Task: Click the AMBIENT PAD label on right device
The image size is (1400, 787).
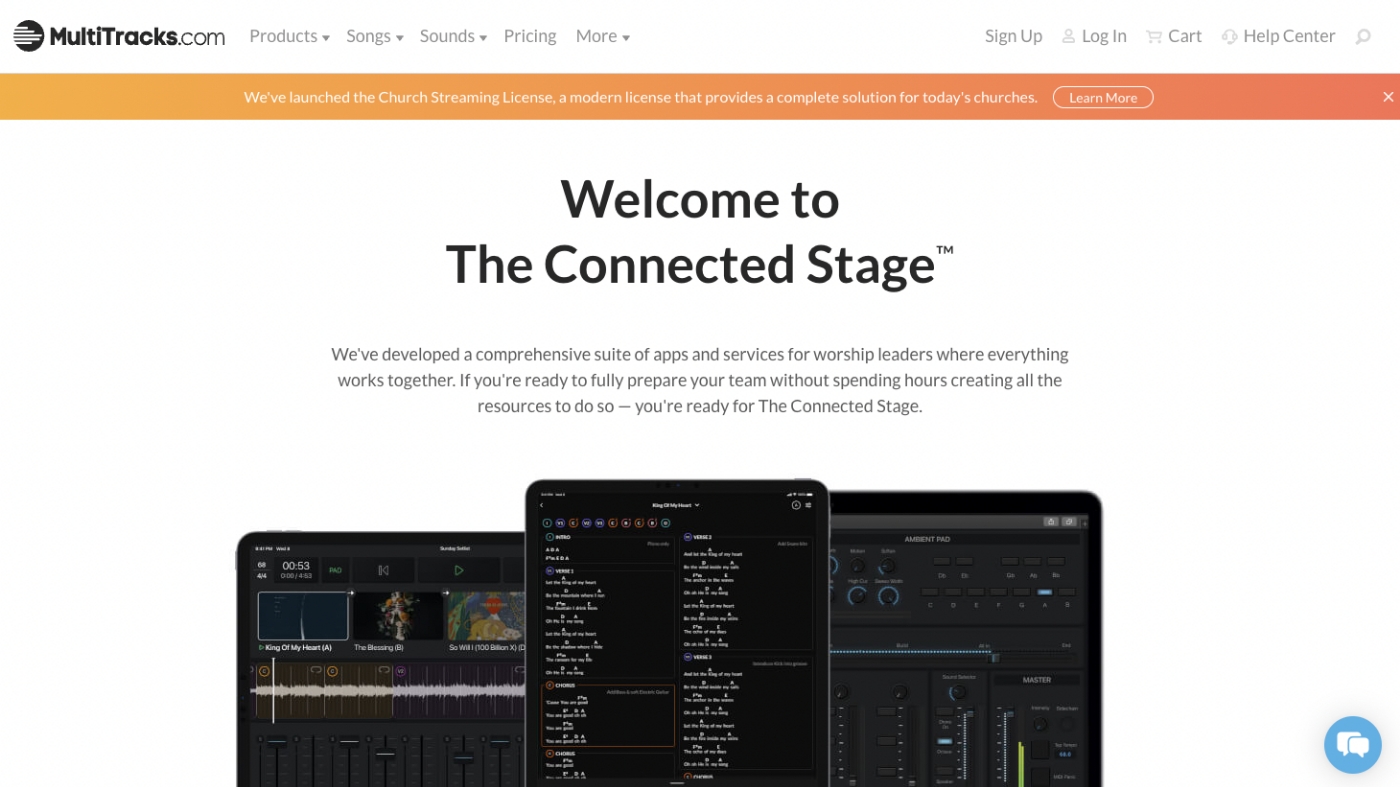Action: pyautogui.click(x=927, y=539)
